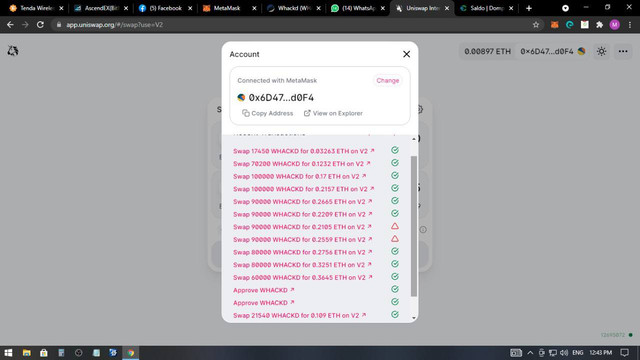Switch to the WhatsApp tab

(358, 8)
